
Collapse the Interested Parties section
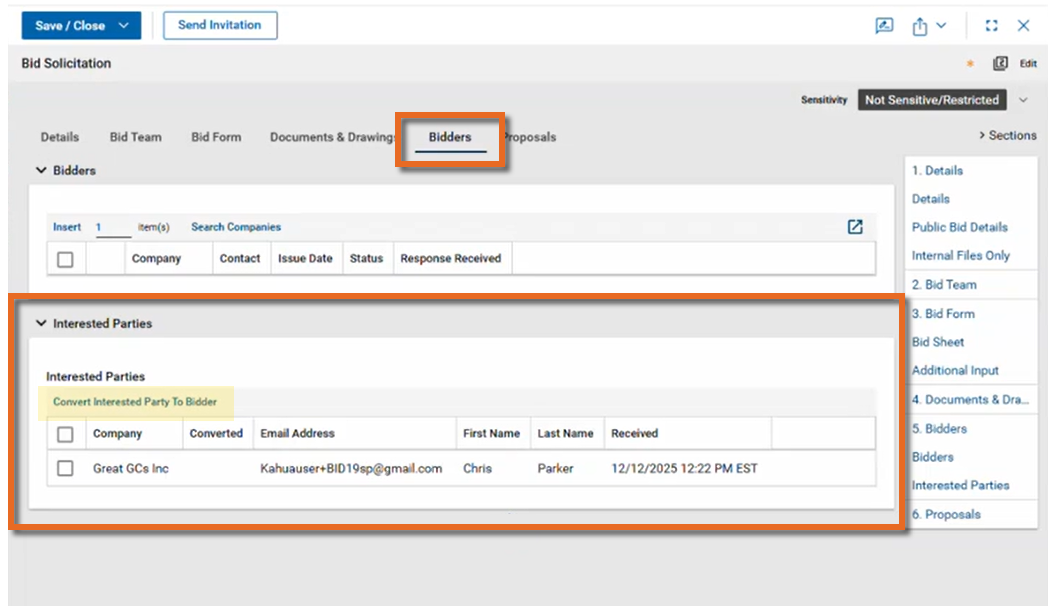tap(41, 324)
